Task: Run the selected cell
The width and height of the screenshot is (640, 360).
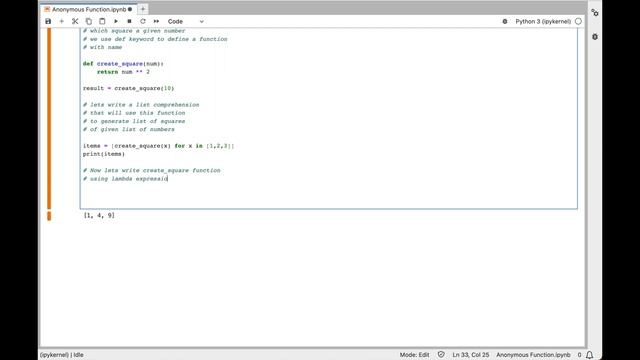Action: pyautogui.click(x=116, y=21)
